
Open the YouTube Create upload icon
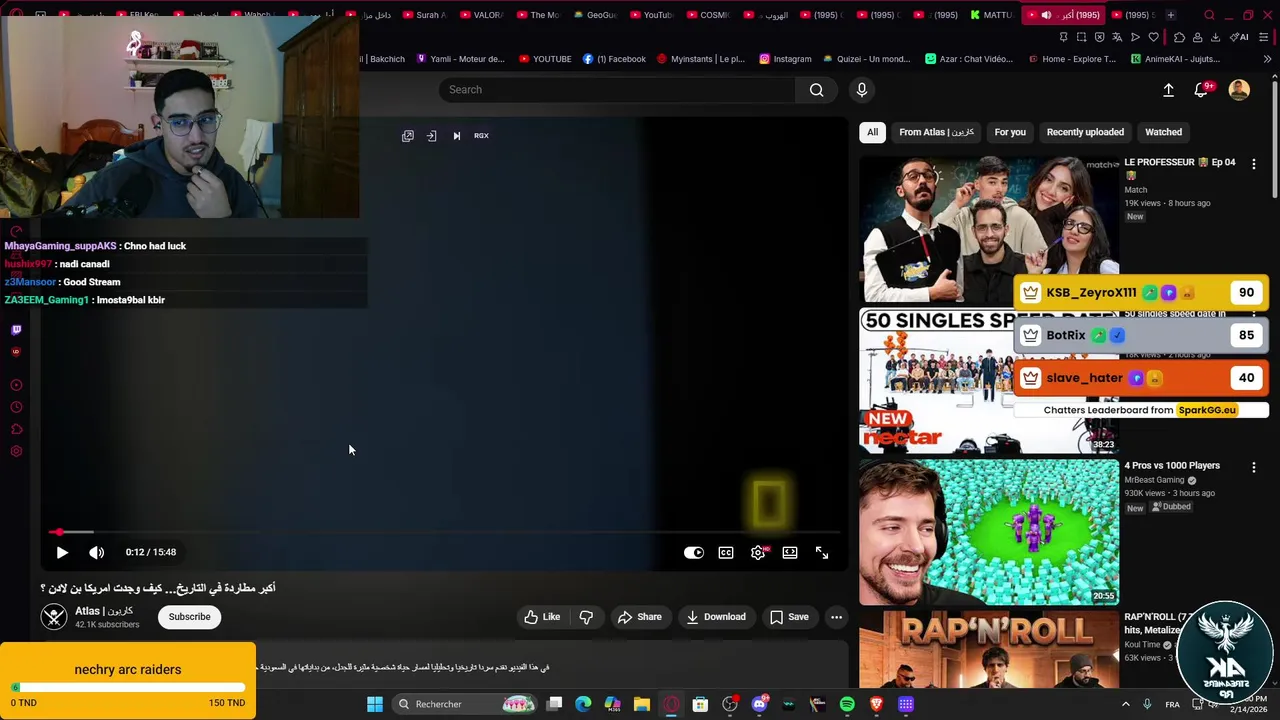[x=1168, y=90]
